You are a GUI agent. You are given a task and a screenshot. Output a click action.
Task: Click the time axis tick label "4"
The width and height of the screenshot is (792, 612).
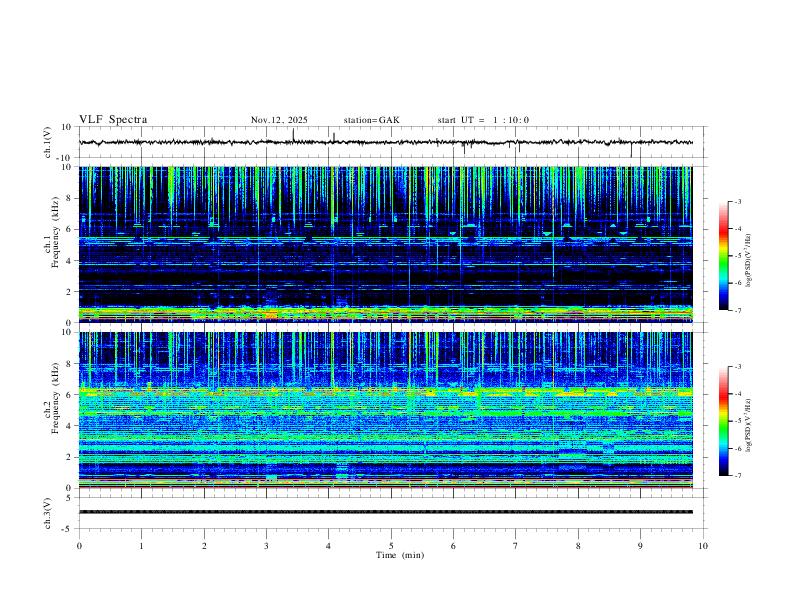click(x=328, y=546)
